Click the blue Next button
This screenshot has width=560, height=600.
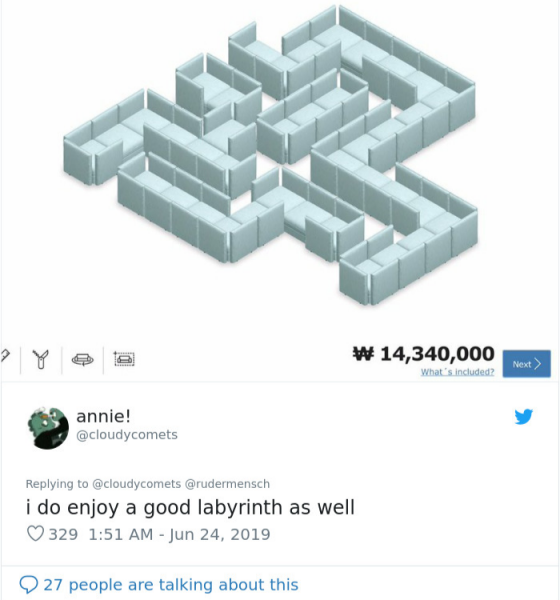tap(527, 364)
